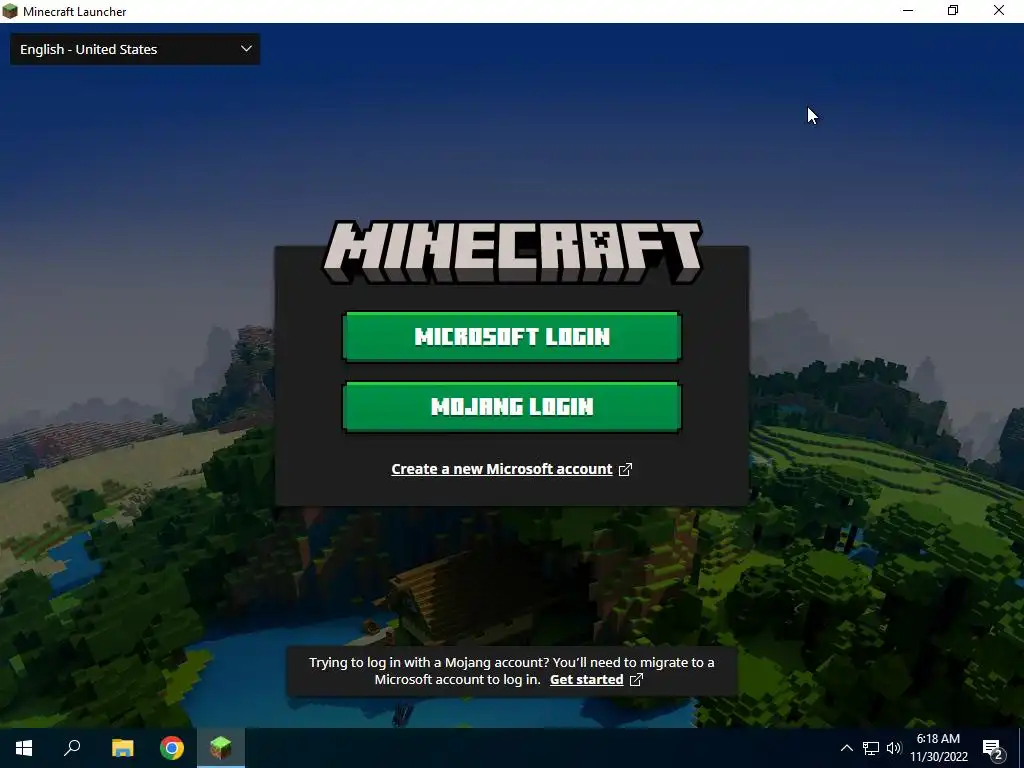1024x768 pixels.
Task: Open taskbar Search magnifier
Action: [x=72, y=748]
